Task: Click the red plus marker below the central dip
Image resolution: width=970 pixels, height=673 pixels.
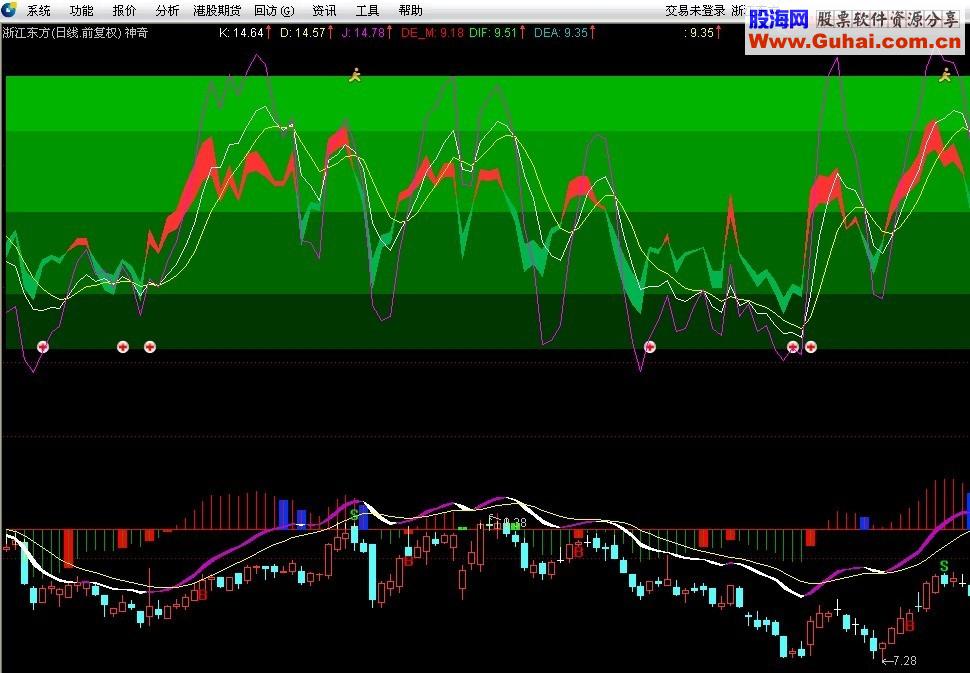Action: coord(650,346)
